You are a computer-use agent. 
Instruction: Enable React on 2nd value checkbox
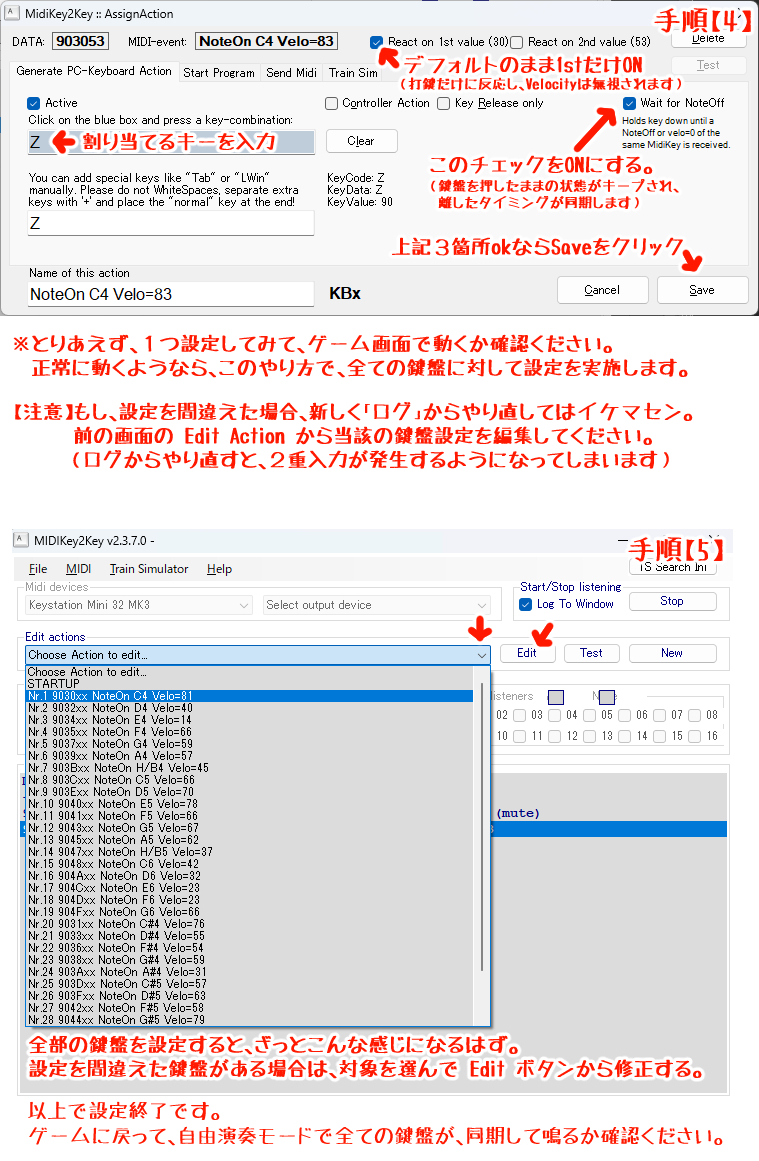click(517, 42)
